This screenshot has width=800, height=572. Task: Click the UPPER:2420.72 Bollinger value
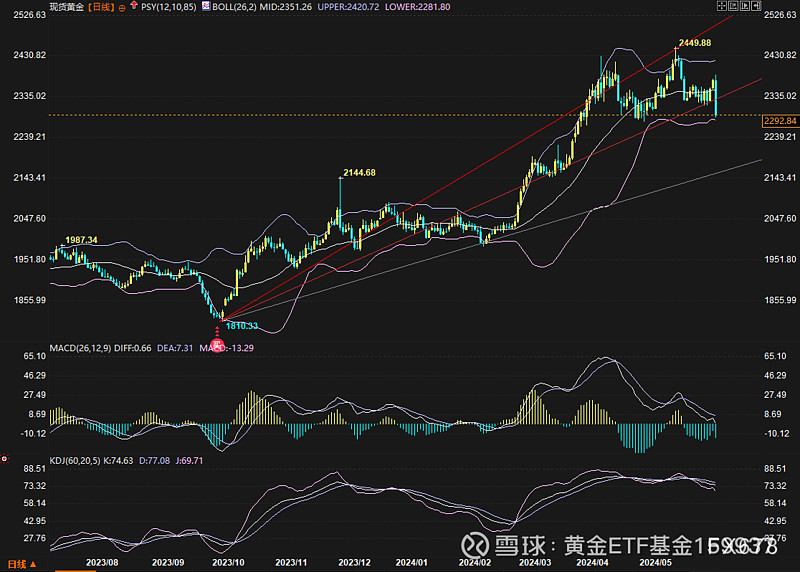(348, 7)
